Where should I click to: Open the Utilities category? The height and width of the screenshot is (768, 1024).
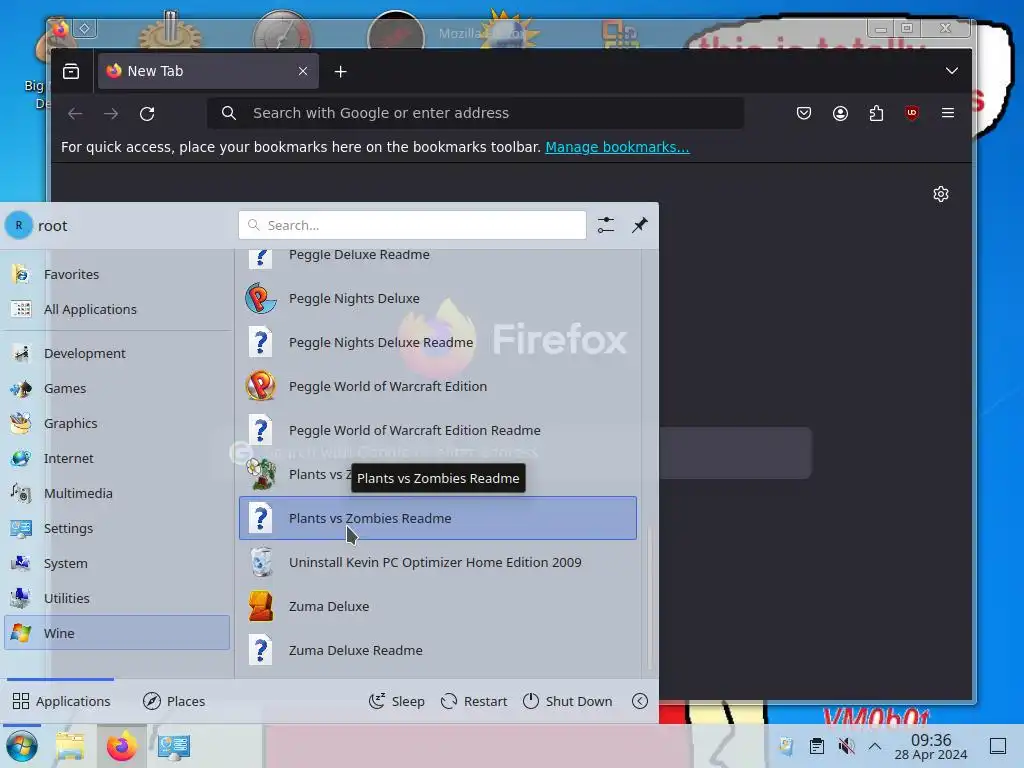pos(118,598)
